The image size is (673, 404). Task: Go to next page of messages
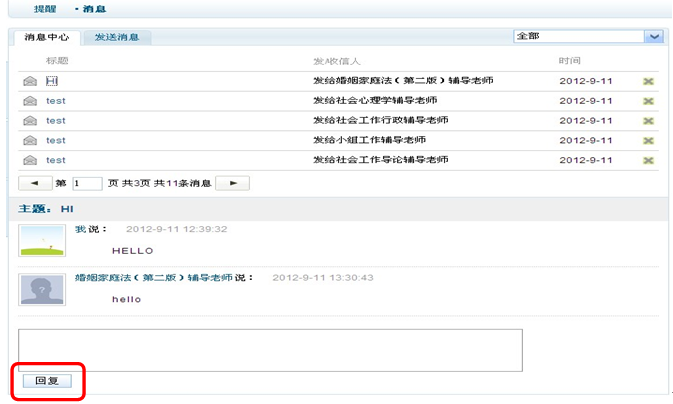point(233,183)
